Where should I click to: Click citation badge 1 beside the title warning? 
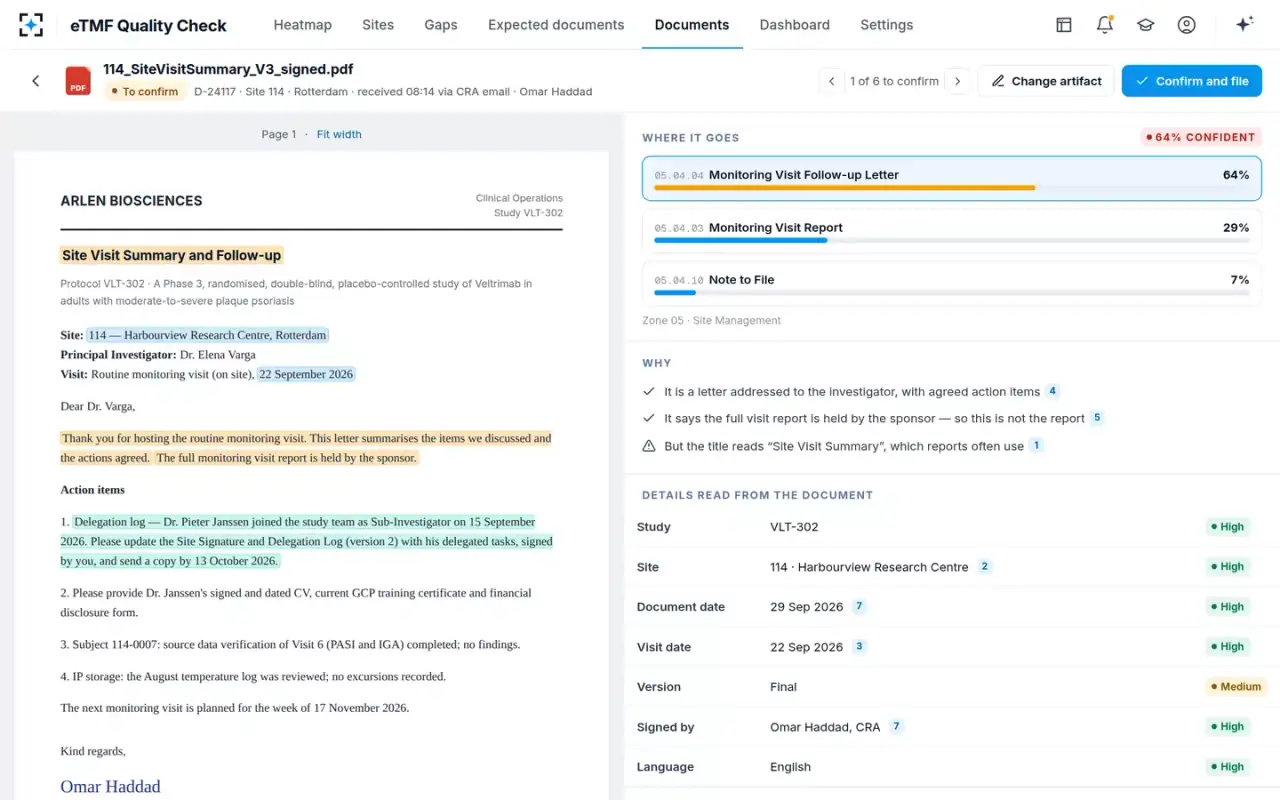tap(1036, 445)
